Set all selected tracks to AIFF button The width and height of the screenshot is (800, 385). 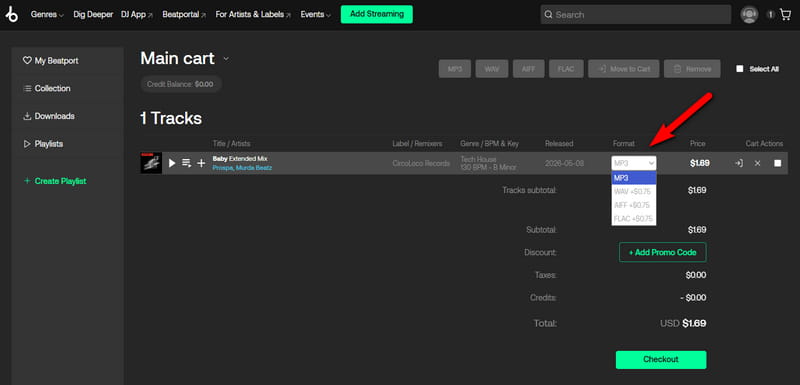529,69
